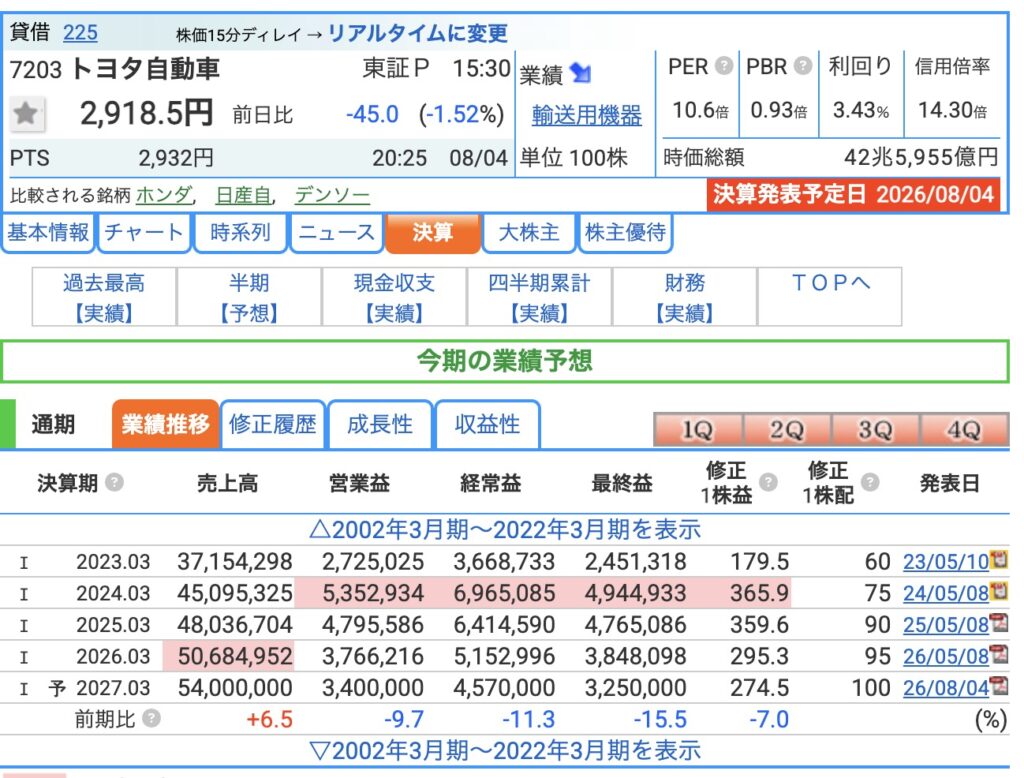This screenshot has width=1024, height=778.
Task: Open announcement date 26/05/08 link
Action: click(x=946, y=656)
